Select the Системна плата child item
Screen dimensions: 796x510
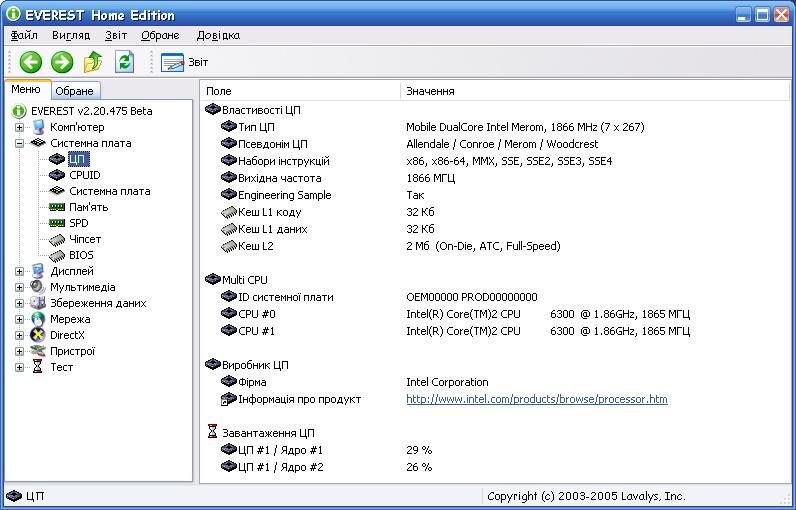[110, 191]
